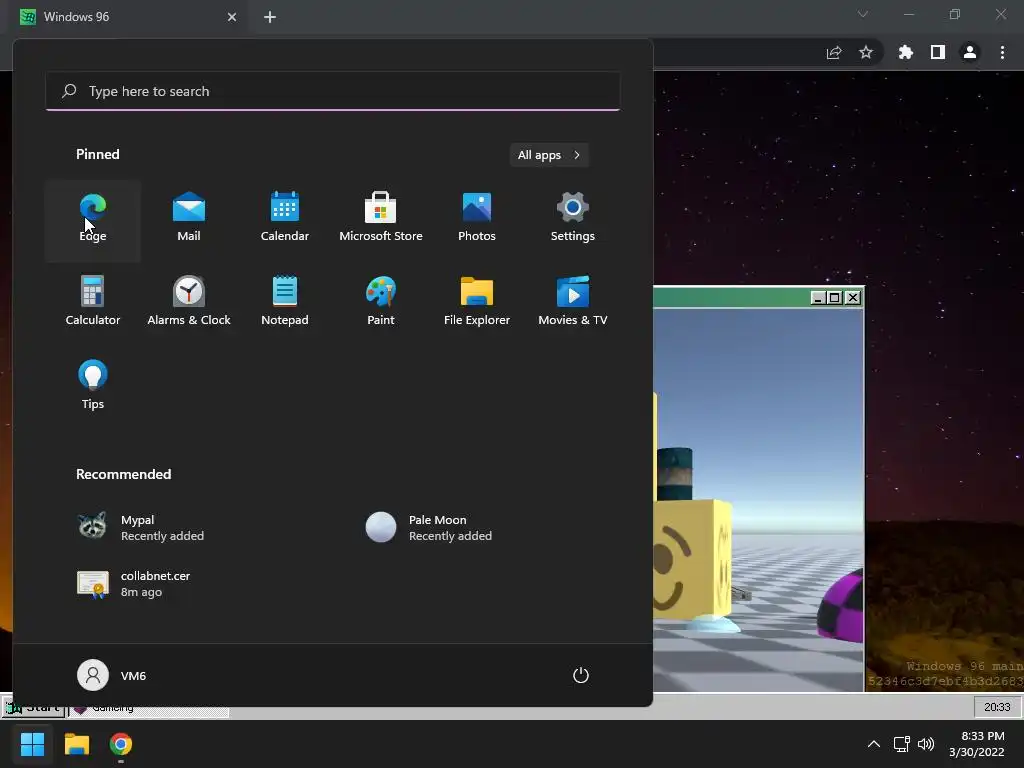The height and width of the screenshot is (768, 1024).
Task: Close the Windows 96 tab
Action: [x=232, y=17]
